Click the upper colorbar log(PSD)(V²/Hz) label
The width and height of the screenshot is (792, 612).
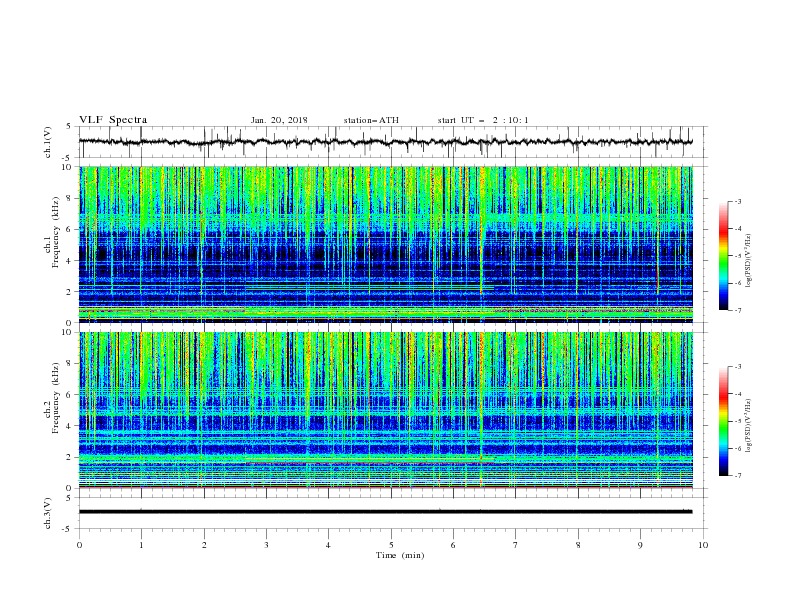[x=749, y=261]
